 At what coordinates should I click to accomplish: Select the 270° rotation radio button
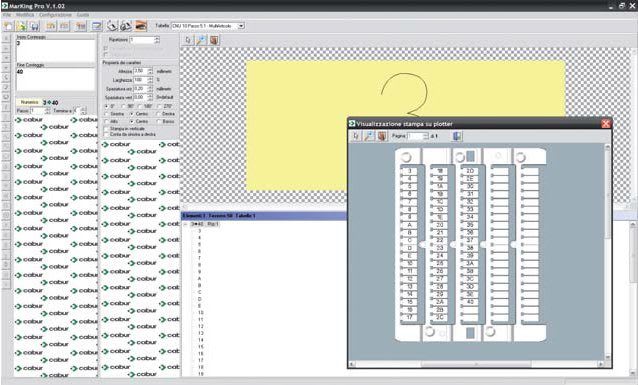click(x=160, y=106)
